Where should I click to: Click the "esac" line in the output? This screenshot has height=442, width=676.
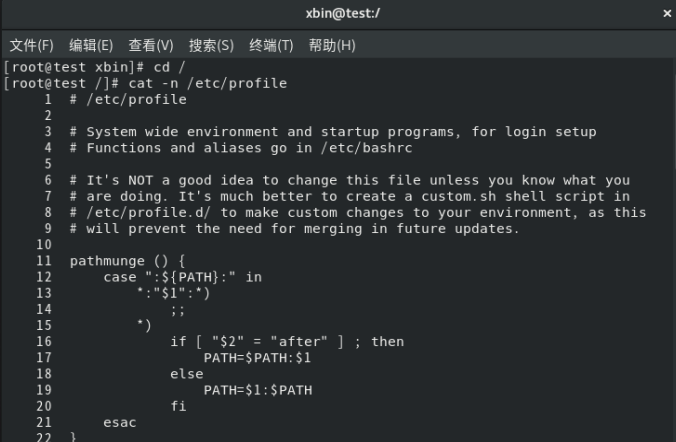point(119,422)
